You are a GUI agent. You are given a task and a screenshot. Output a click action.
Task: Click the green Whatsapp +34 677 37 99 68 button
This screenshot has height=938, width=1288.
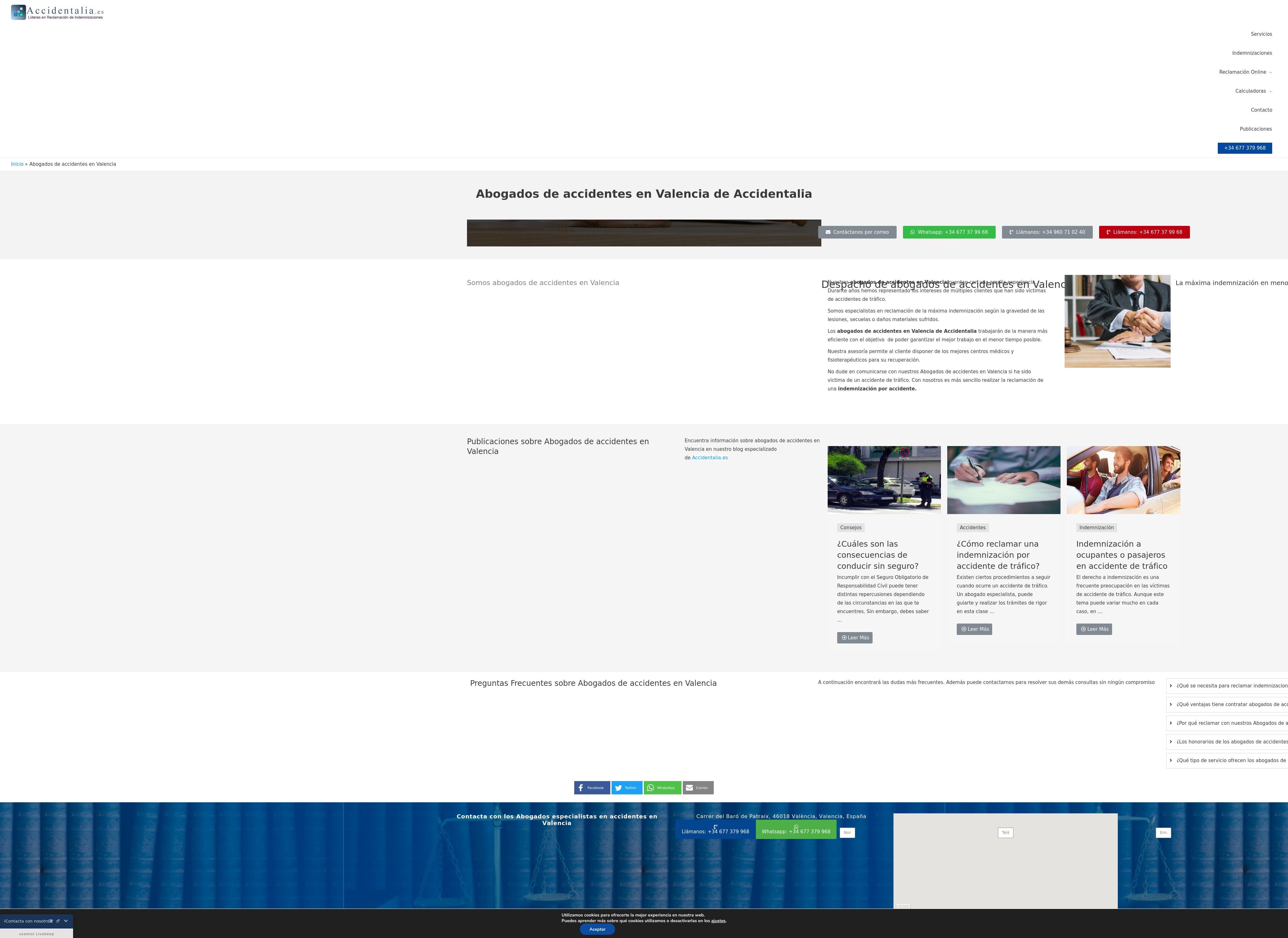[x=949, y=232]
